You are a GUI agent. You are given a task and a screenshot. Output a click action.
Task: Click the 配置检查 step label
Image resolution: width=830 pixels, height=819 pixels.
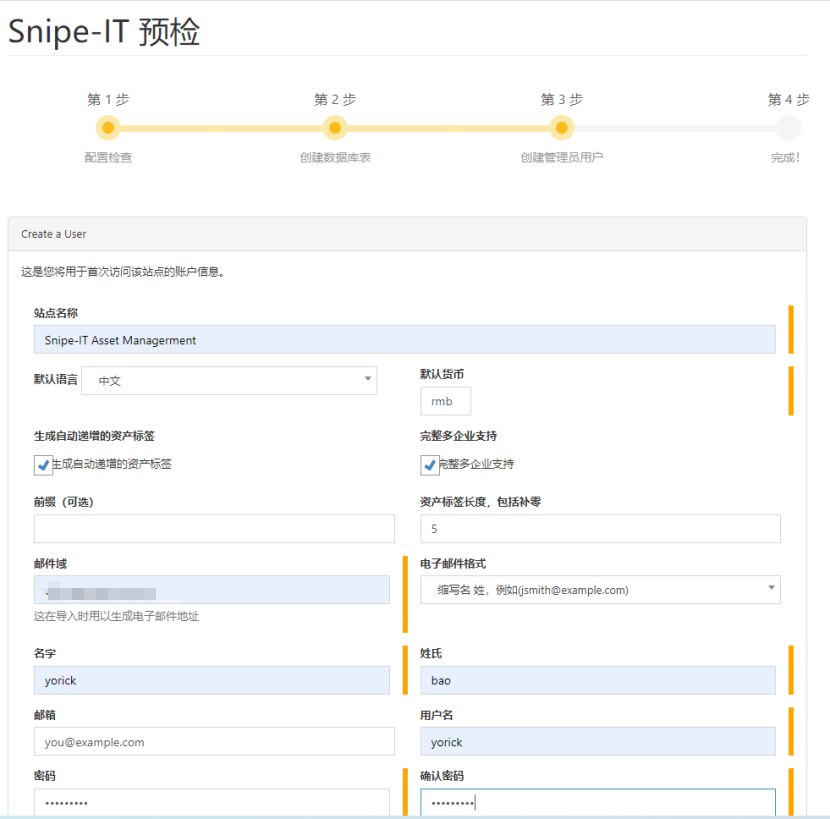click(108, 157)
